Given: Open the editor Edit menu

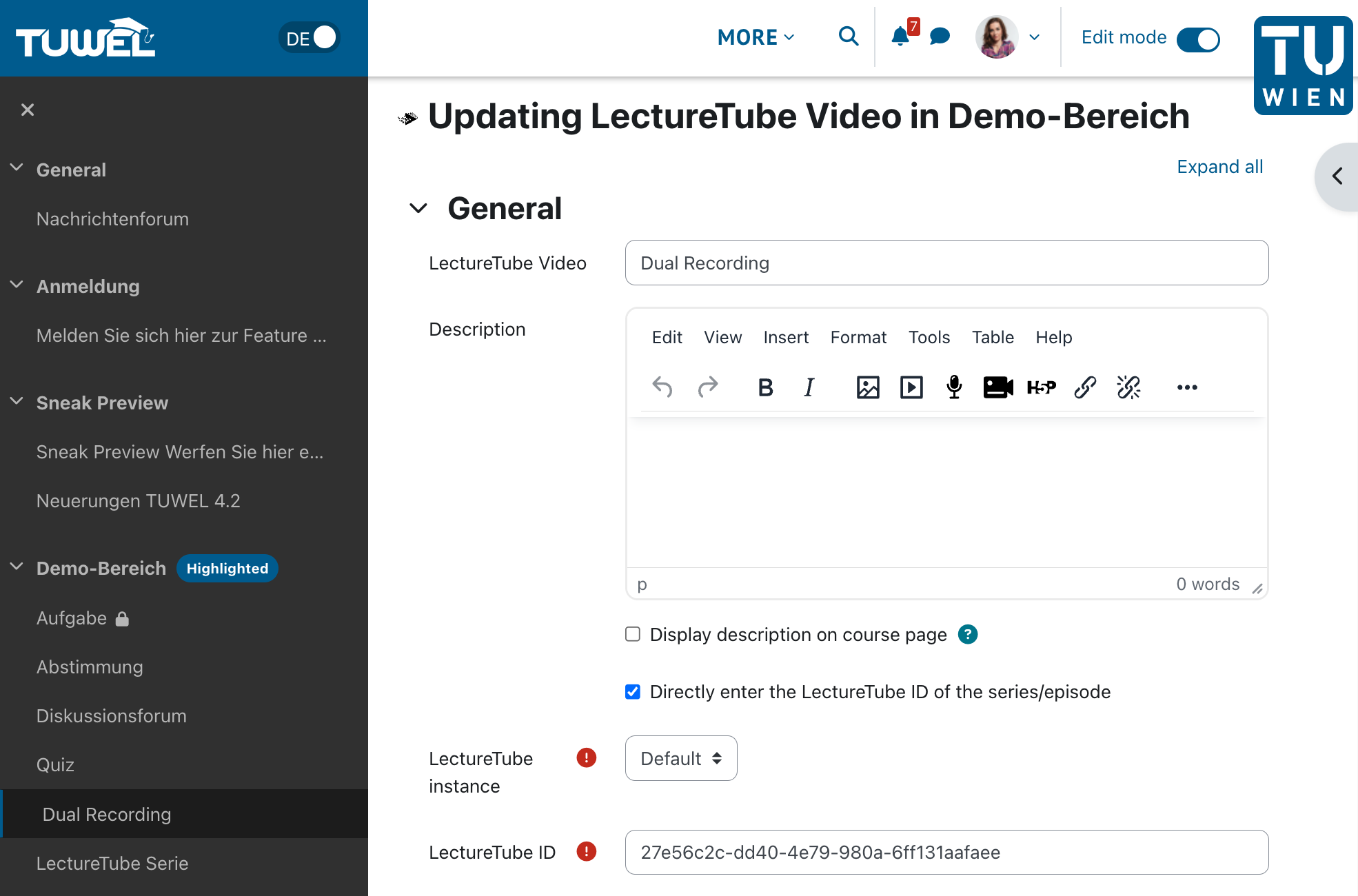Looking at the screenshot, I should (x=667, y=337).
